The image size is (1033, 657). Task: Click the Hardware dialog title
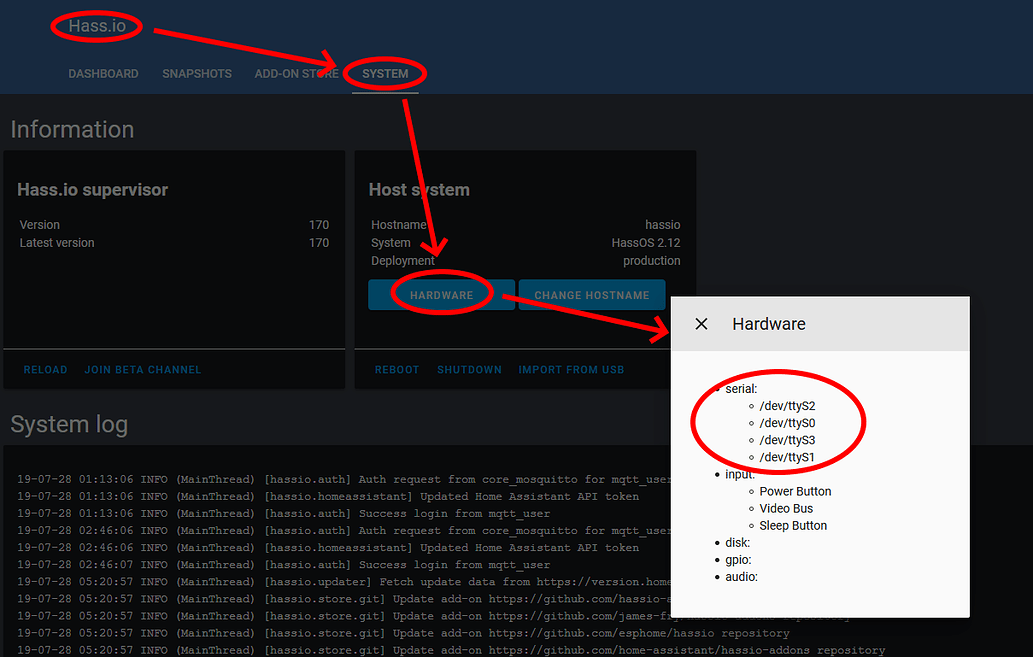pos(769,324)
